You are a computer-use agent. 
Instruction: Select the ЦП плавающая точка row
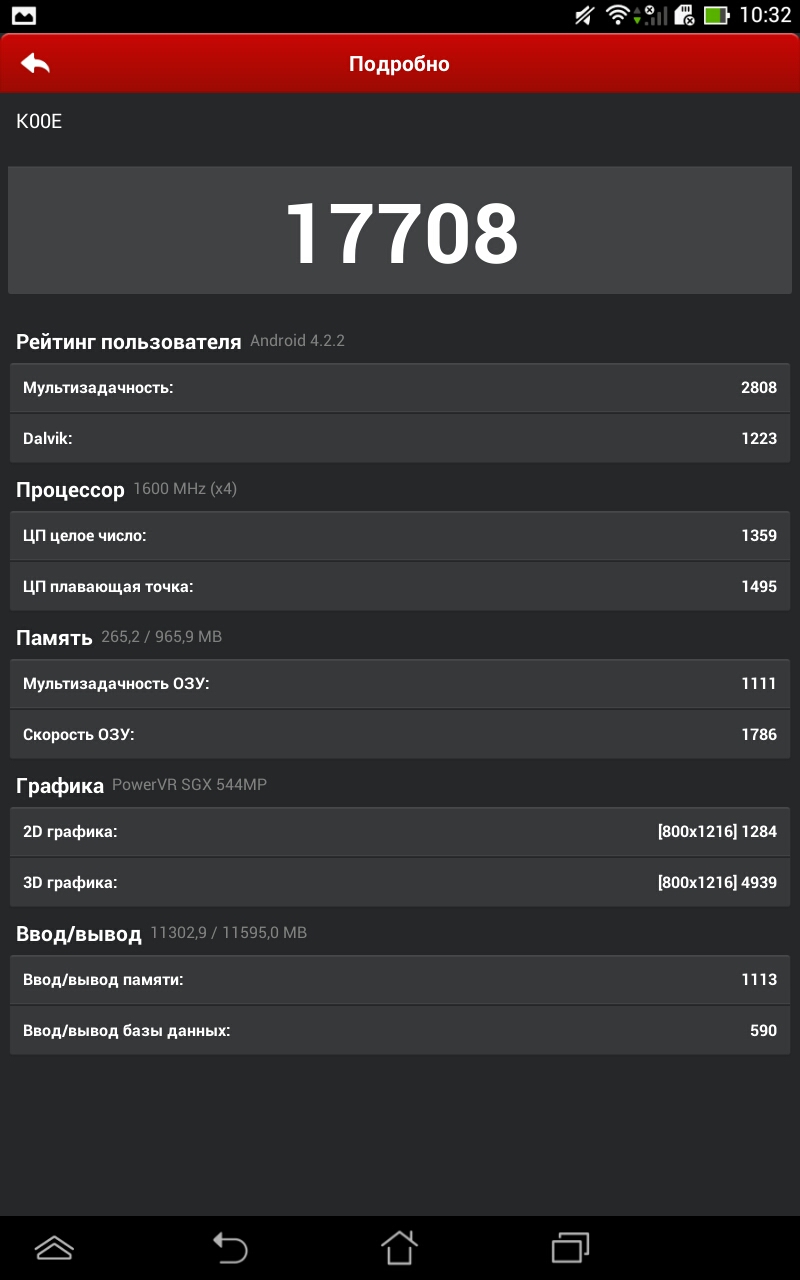coord(400,586)
